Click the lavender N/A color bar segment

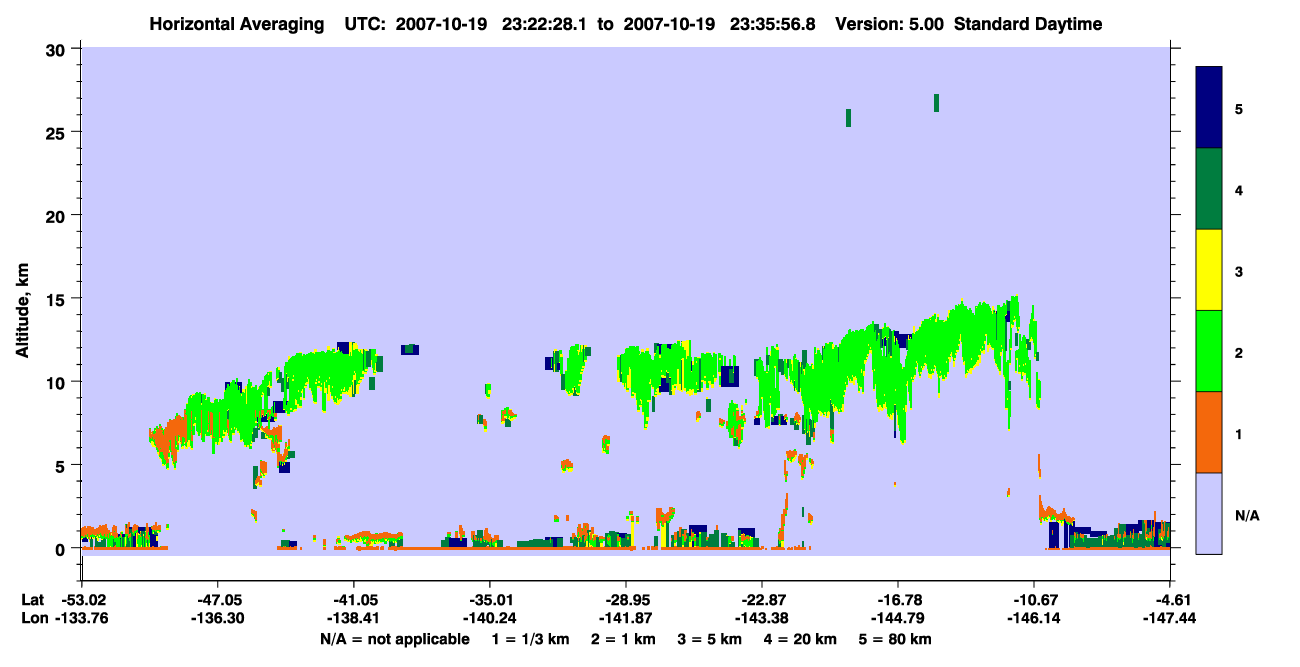1209,513
